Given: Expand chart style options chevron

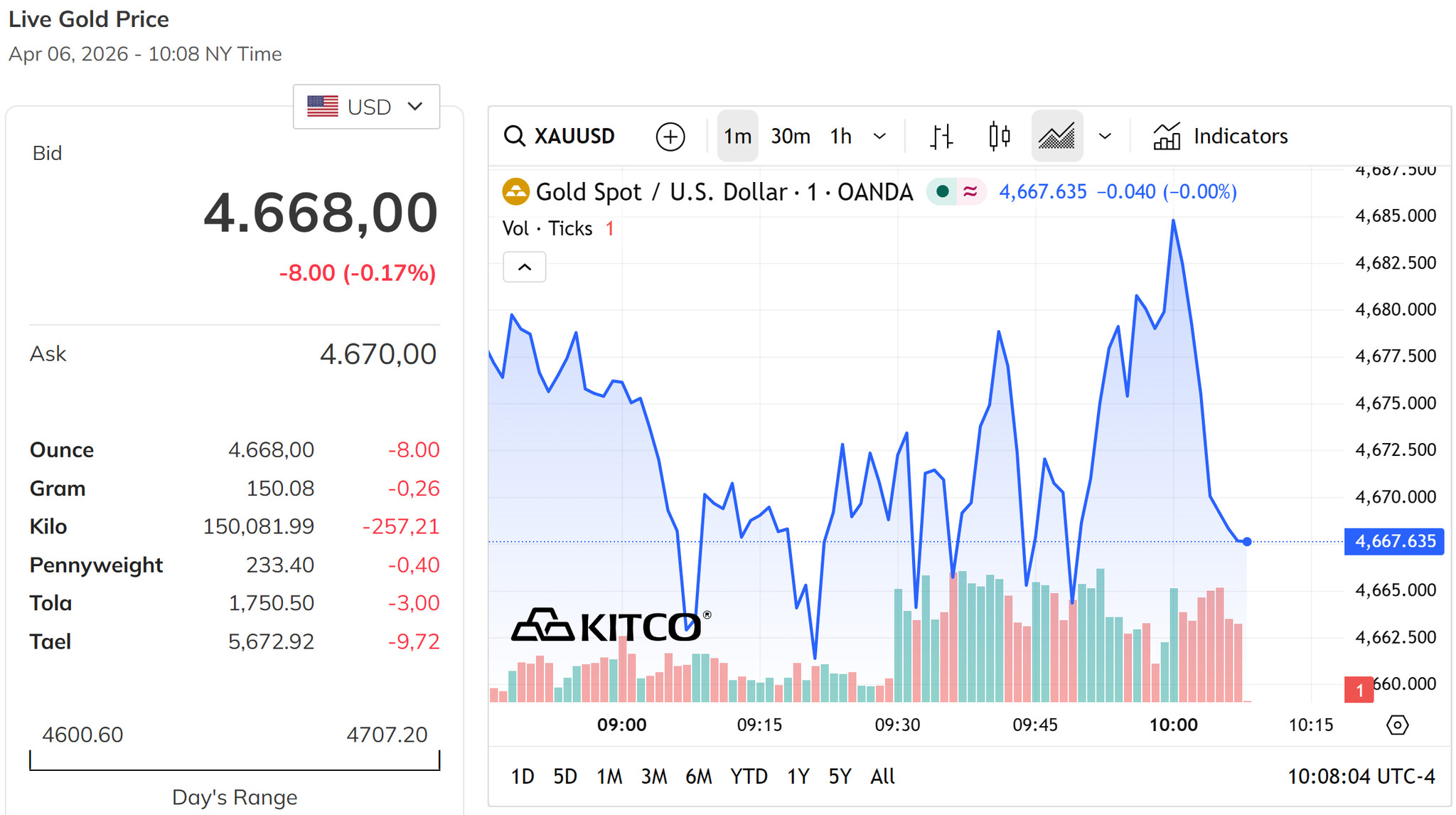Looking at the screenshot, I should [1105, 136].
